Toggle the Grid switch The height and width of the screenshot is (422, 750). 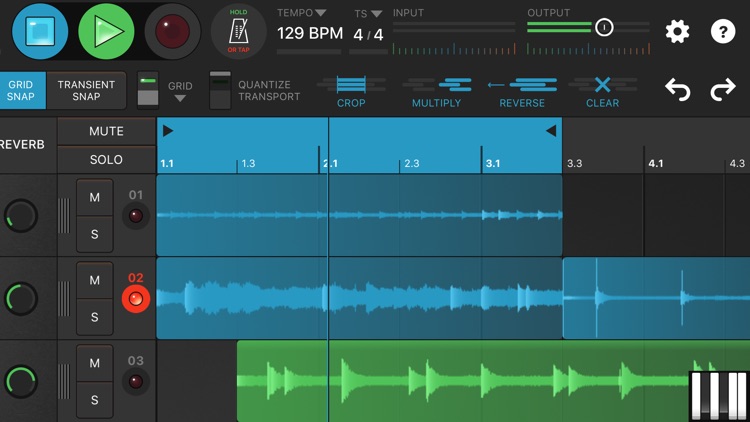coord(148,89)
